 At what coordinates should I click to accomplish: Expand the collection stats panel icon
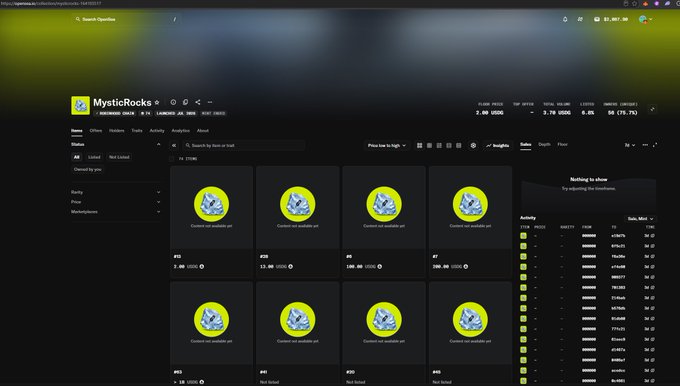[x=652, y=109]
